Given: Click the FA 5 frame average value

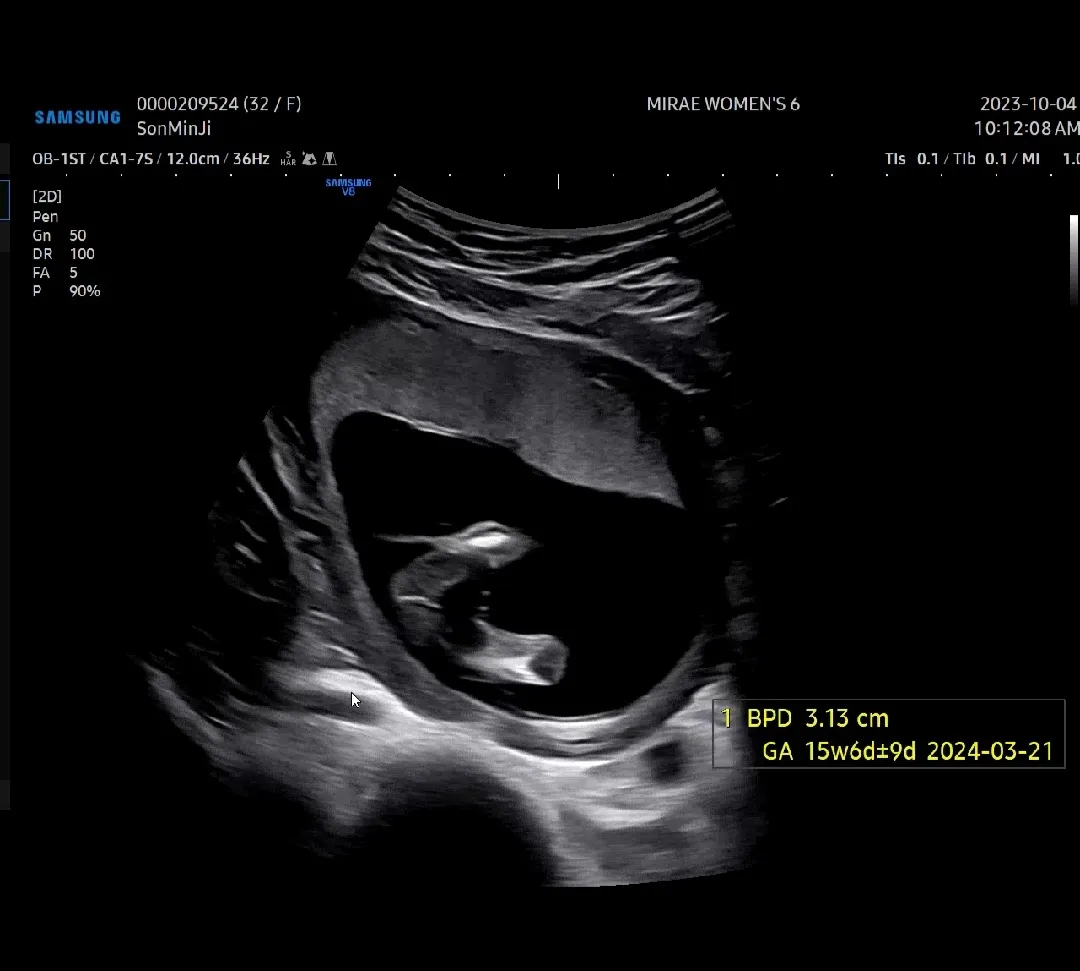Looking at the screenshot, I should tap(55, 273).
